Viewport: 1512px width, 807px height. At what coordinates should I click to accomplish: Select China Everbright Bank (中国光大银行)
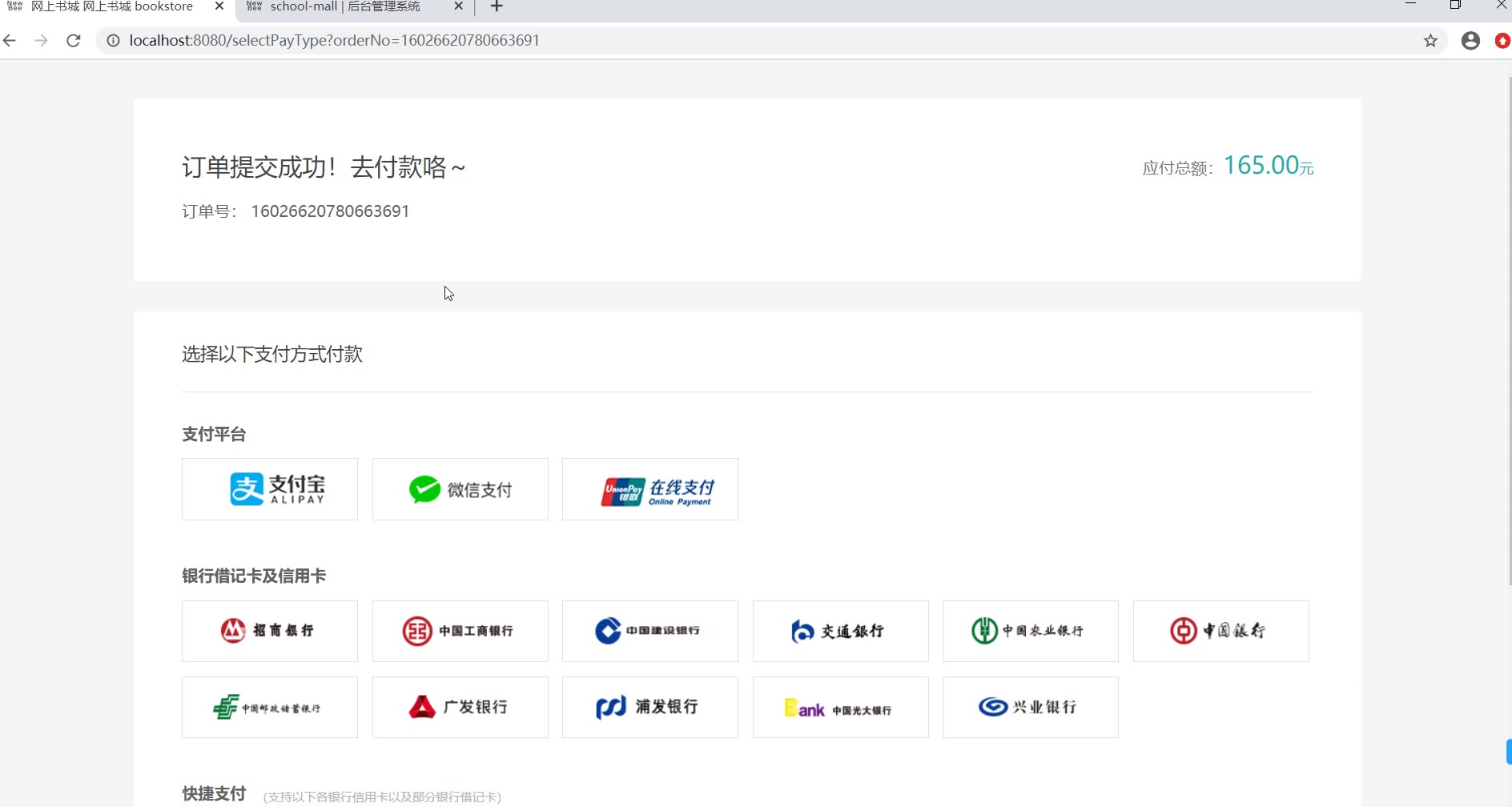tap(841, 707)
